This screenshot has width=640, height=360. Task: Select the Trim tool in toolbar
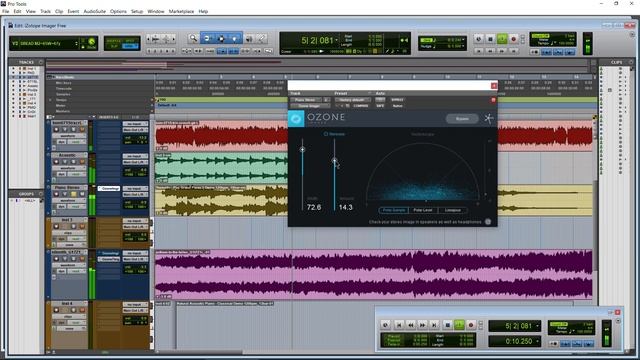207,38
